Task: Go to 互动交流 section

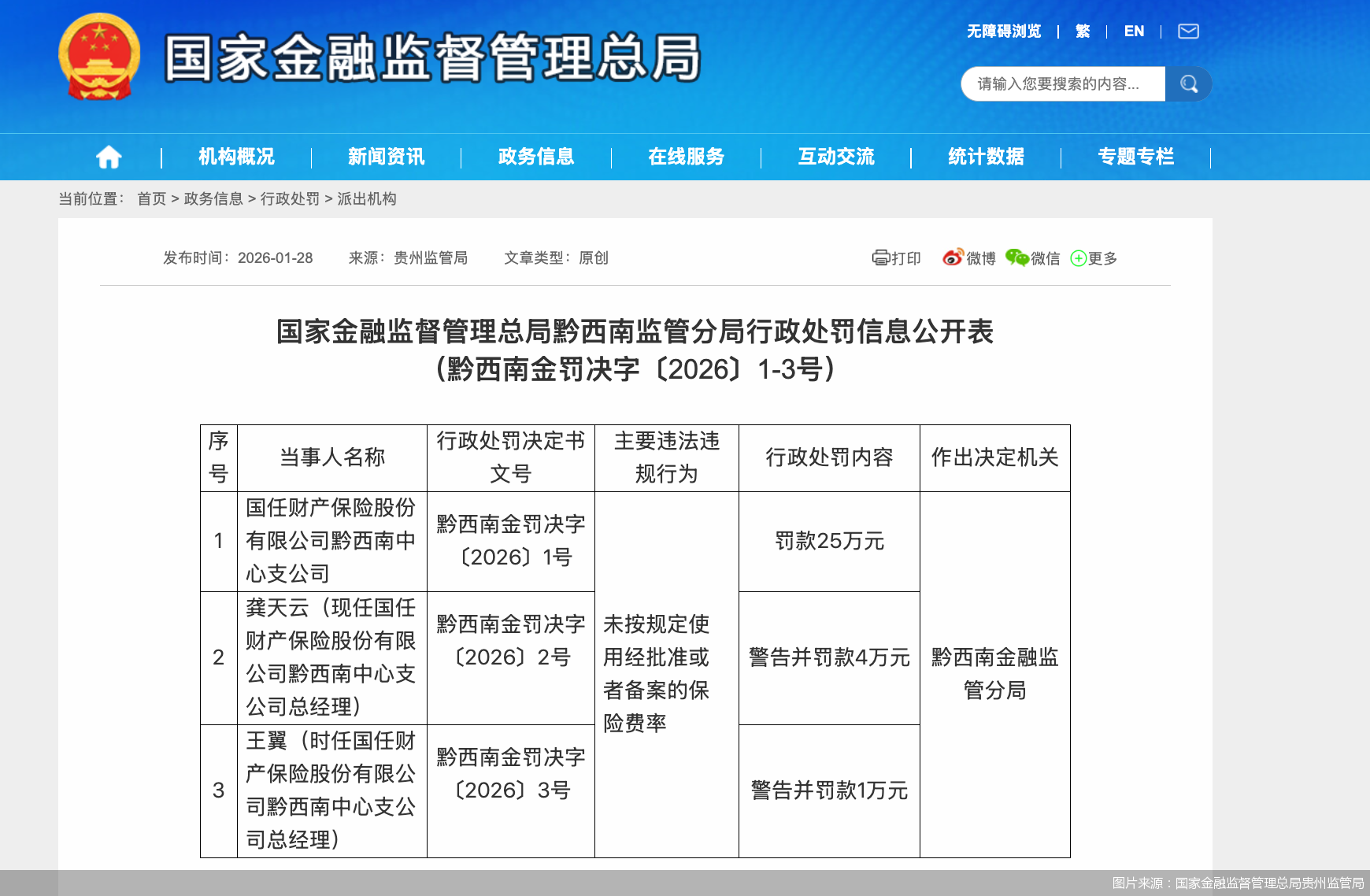Action: coord(836,157)
